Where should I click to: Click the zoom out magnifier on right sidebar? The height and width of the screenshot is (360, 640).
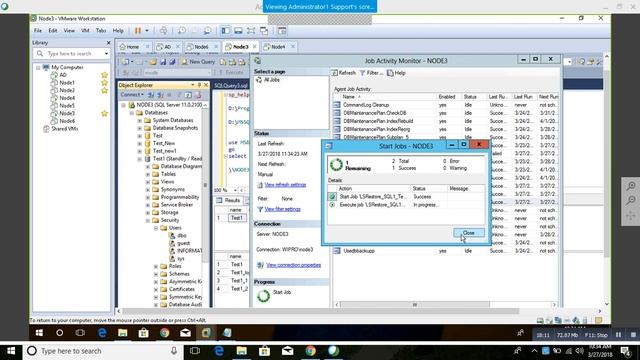tap(631, 200)
